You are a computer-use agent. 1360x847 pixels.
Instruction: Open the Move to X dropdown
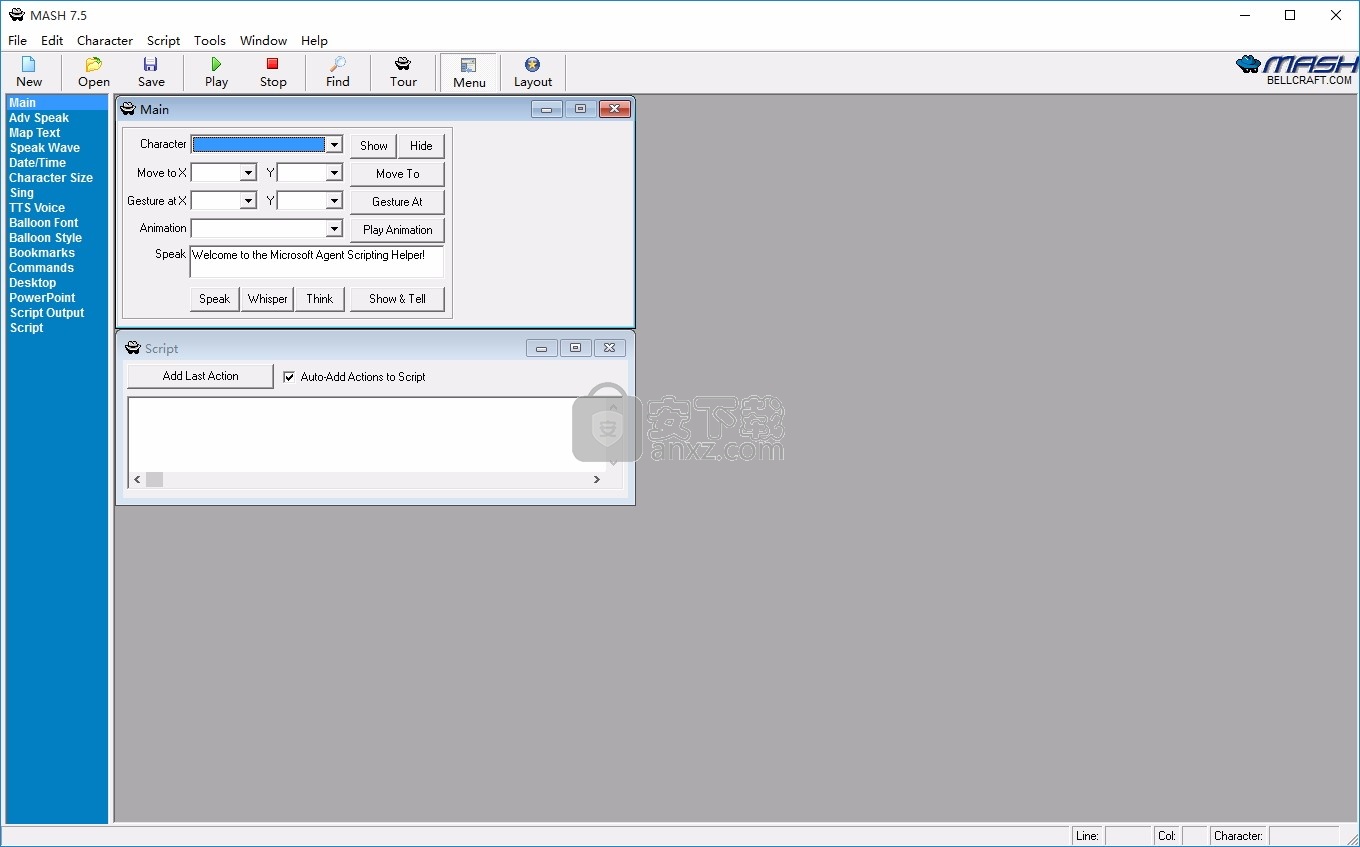click(x=248, y=173)
